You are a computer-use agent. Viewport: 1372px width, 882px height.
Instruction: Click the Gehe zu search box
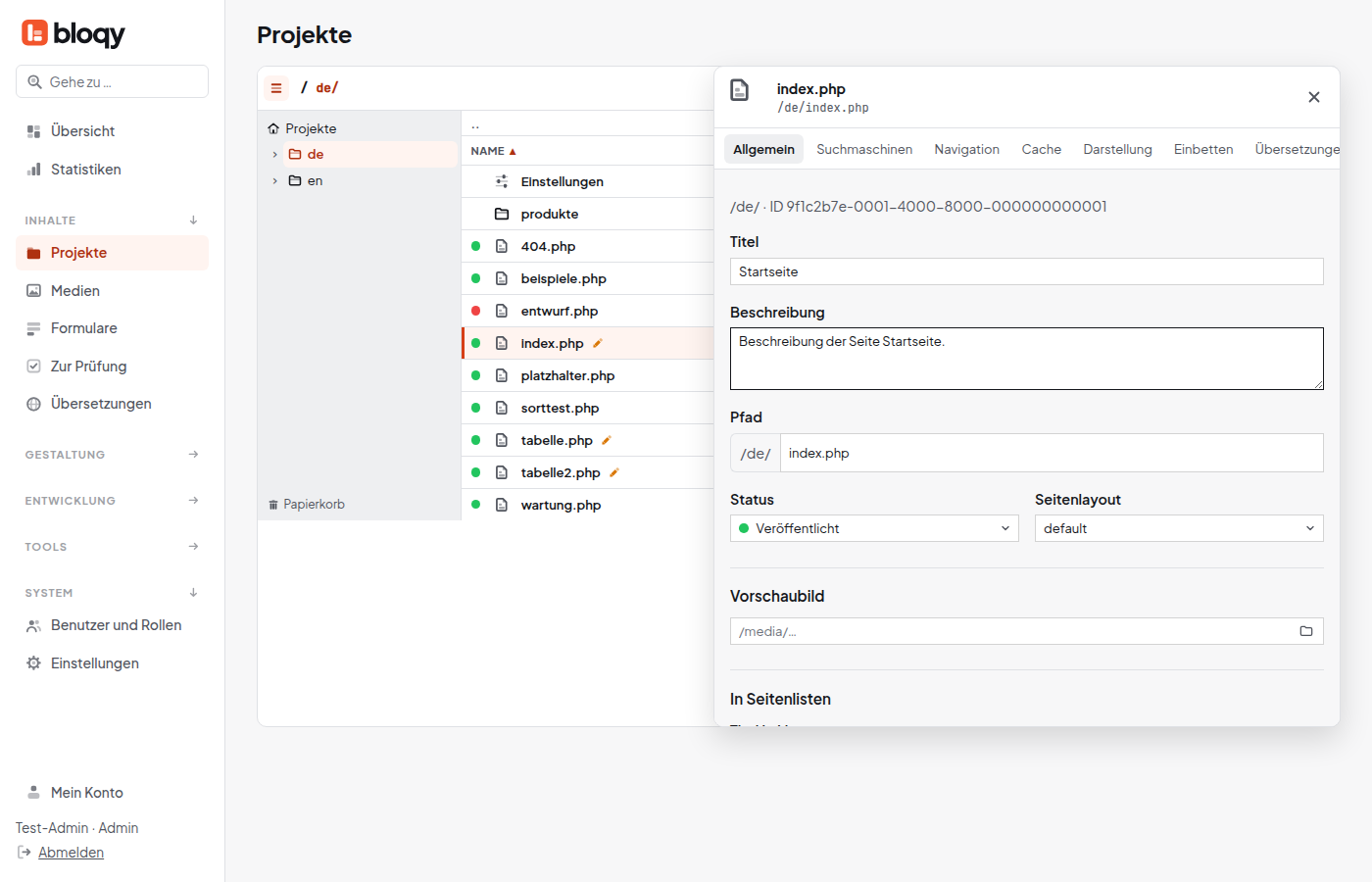[x=112, y=81]
